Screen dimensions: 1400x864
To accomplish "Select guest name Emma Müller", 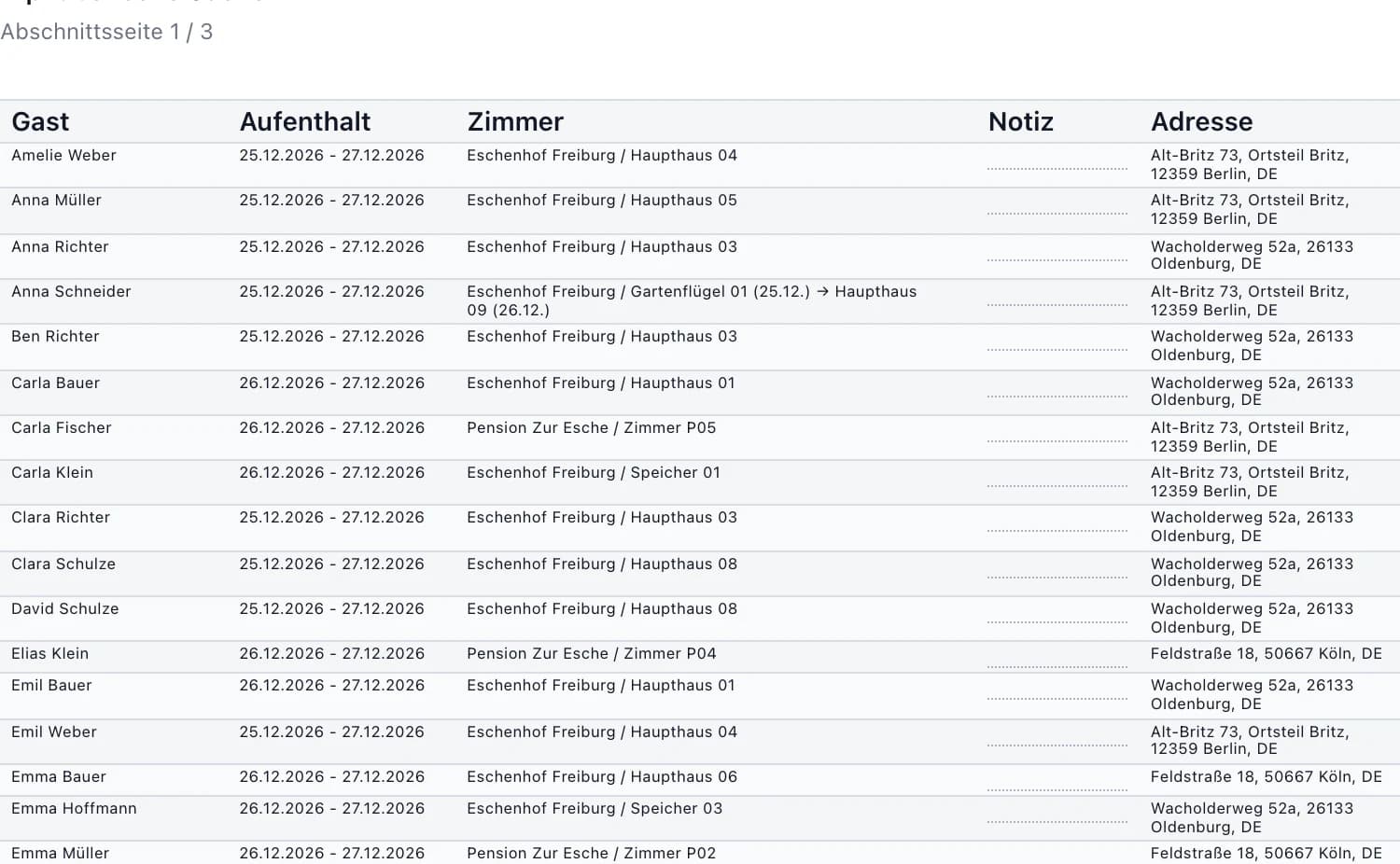I will 60,854.
